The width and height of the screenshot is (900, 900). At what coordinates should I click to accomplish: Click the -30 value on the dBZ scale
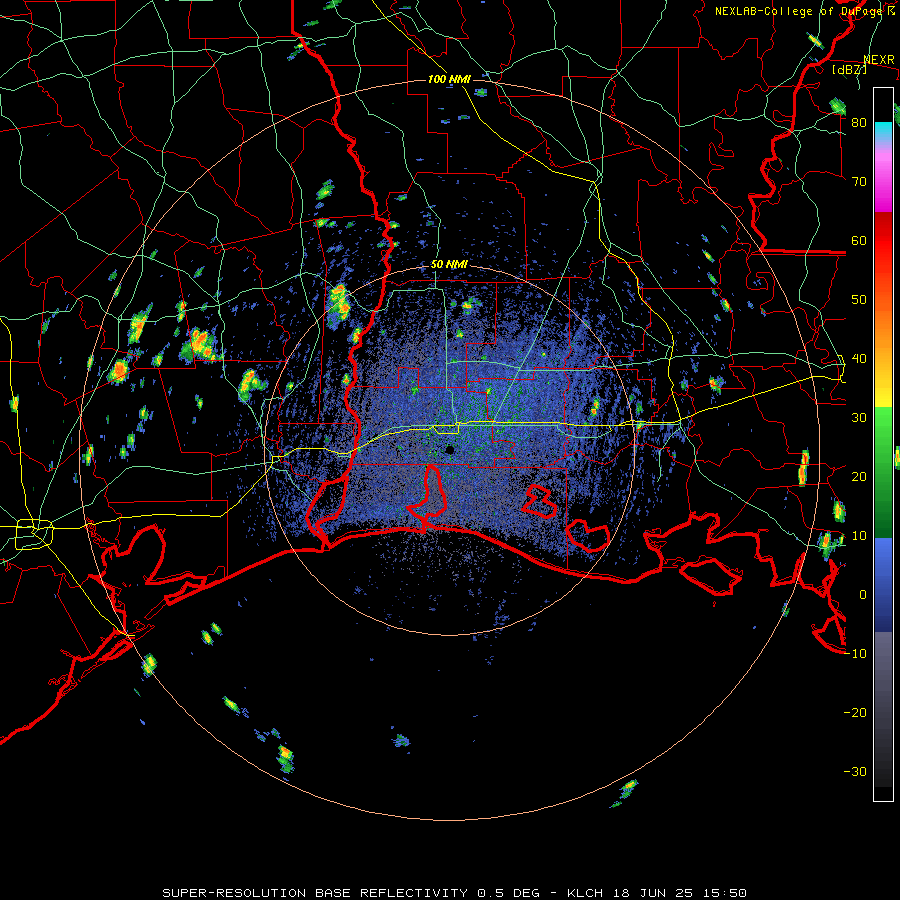click(855, 771)
